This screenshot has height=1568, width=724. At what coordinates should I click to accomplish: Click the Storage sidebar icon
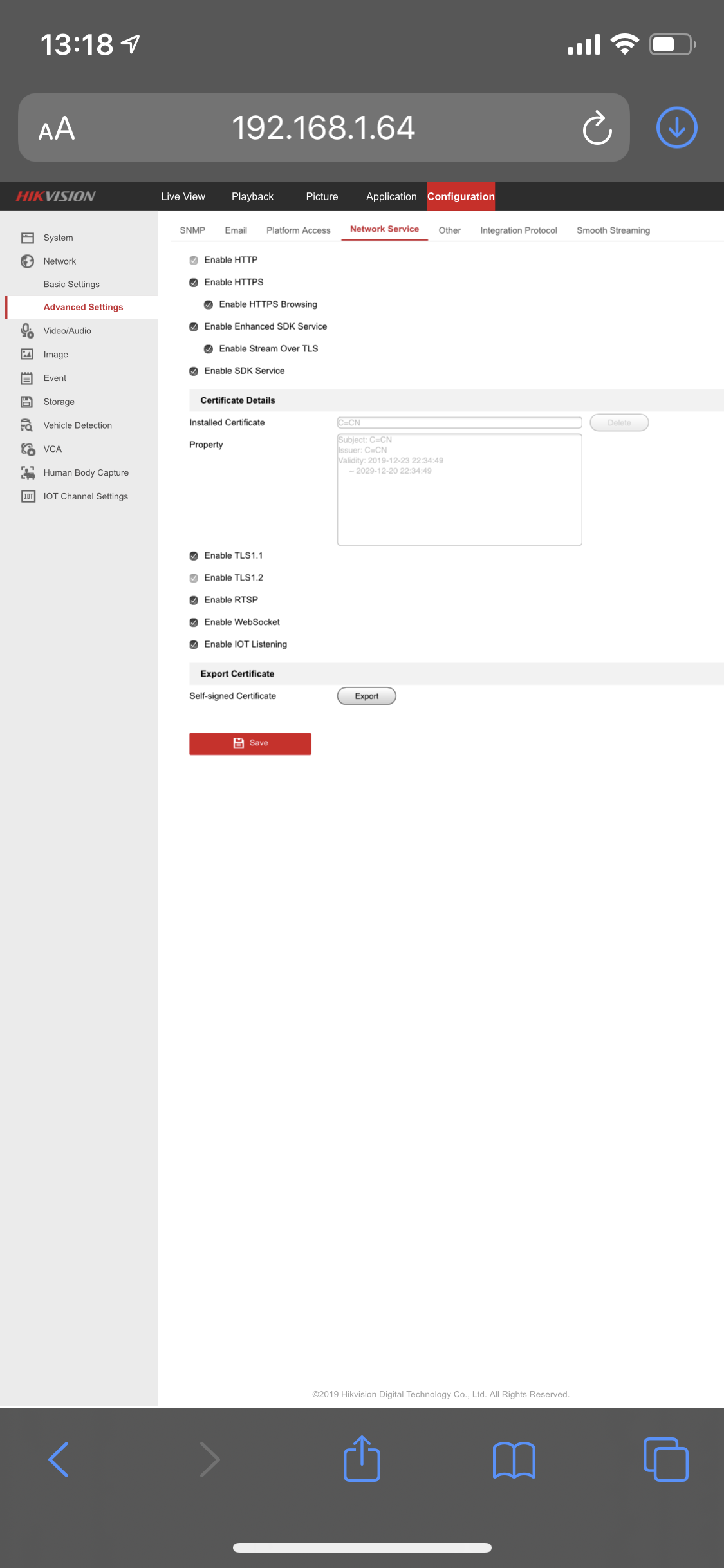click(x=27, y=402)
